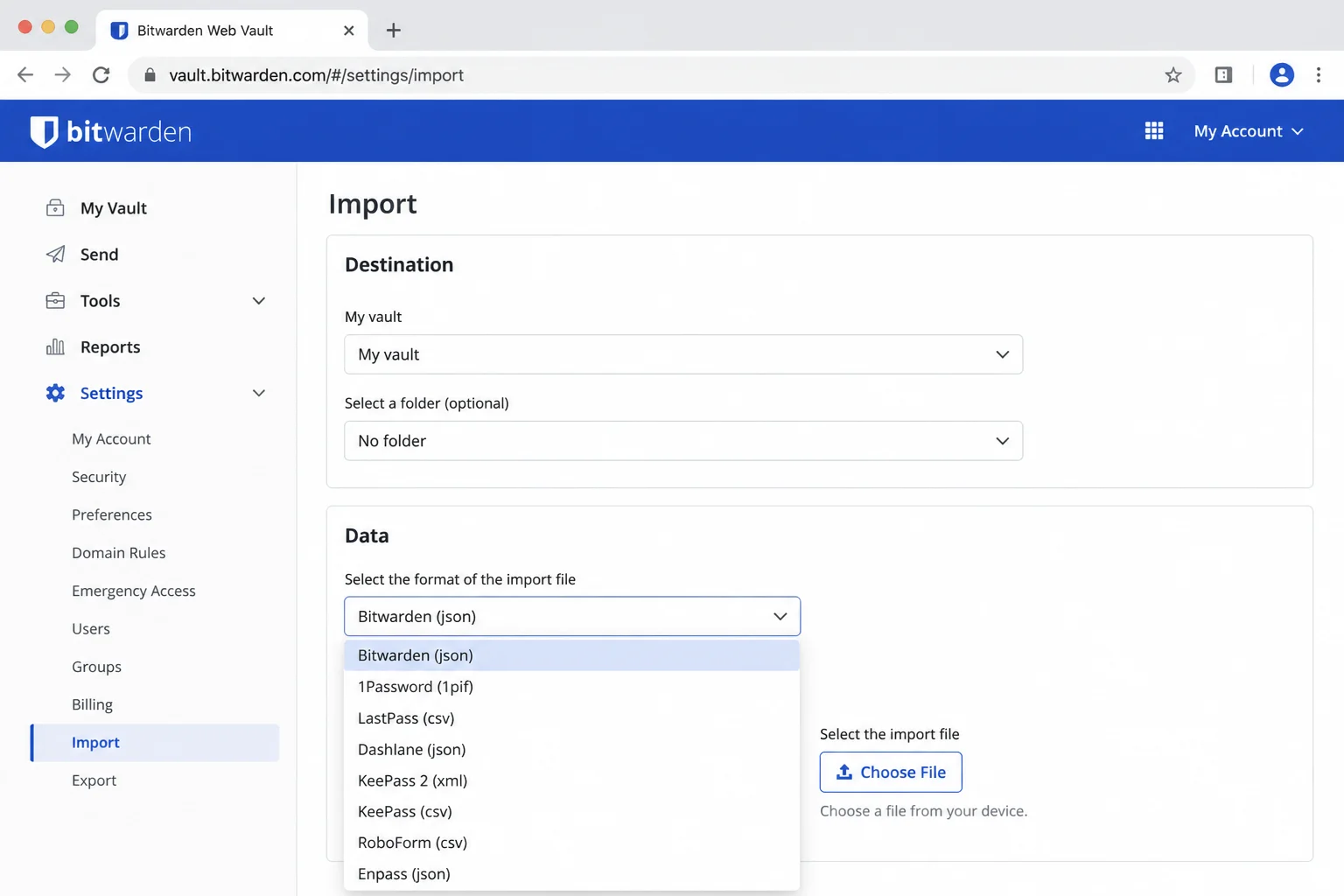Open My Vault in sidebar

(114, 207)
